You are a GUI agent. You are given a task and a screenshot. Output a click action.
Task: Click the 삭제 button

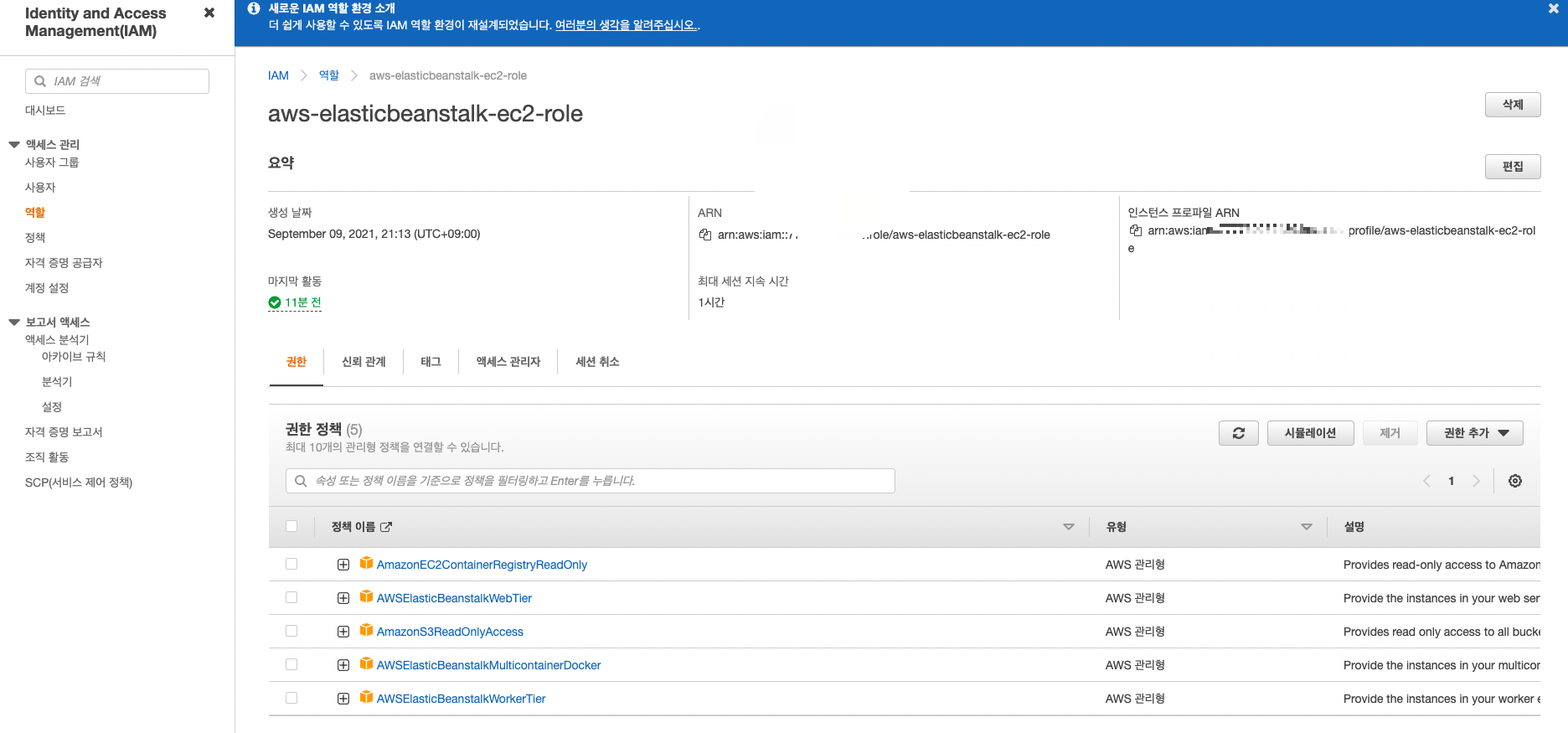coord(1513,105)
